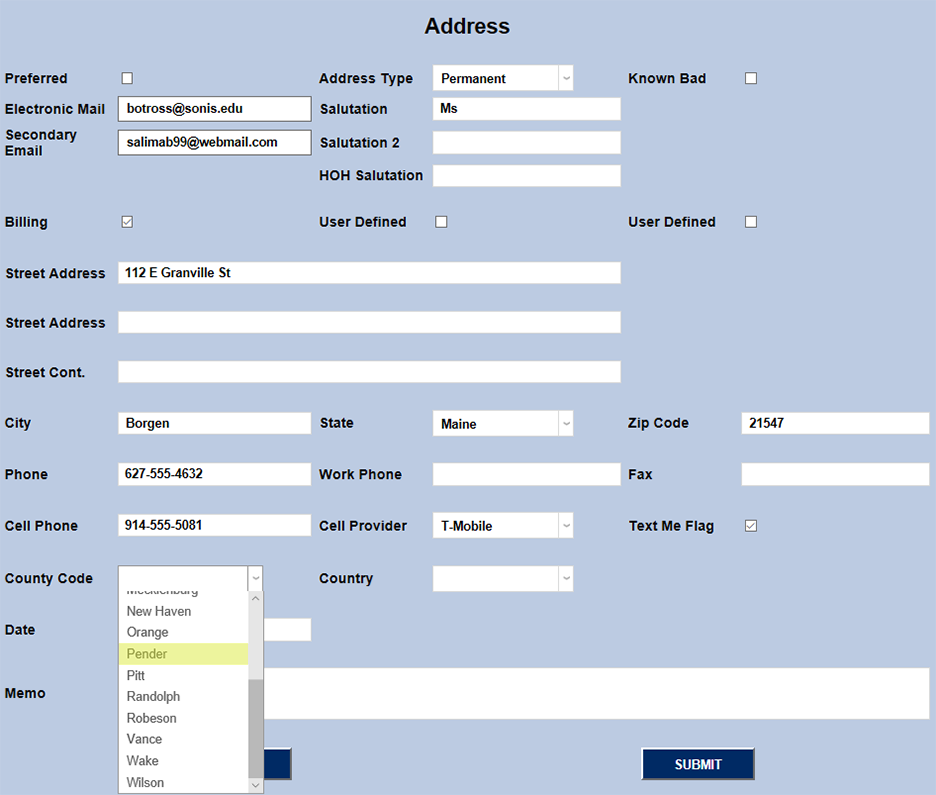Click the Zip Code field showing 21547
936x795 pixels.
(834, 423)
